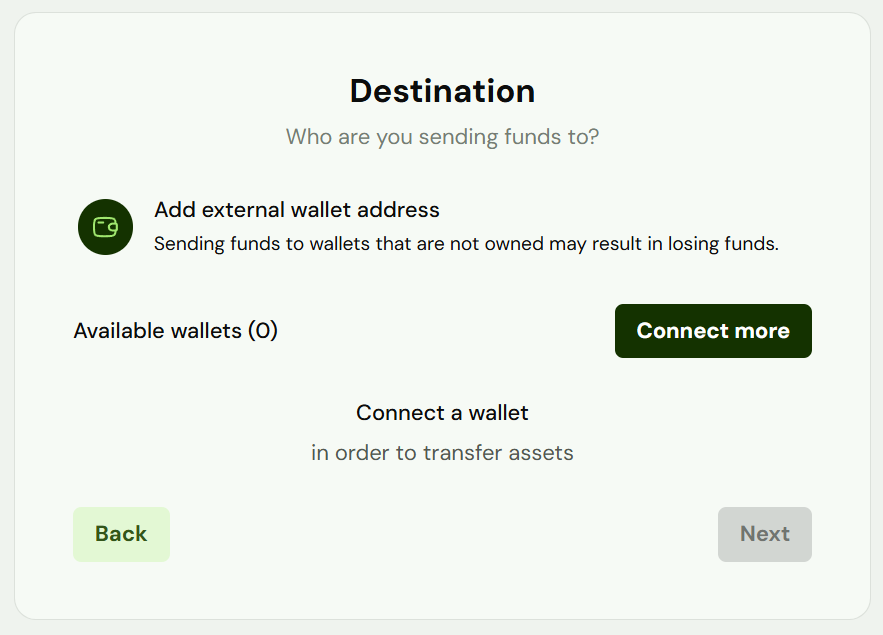Click the dark green wallet icon

click(105, 227)
